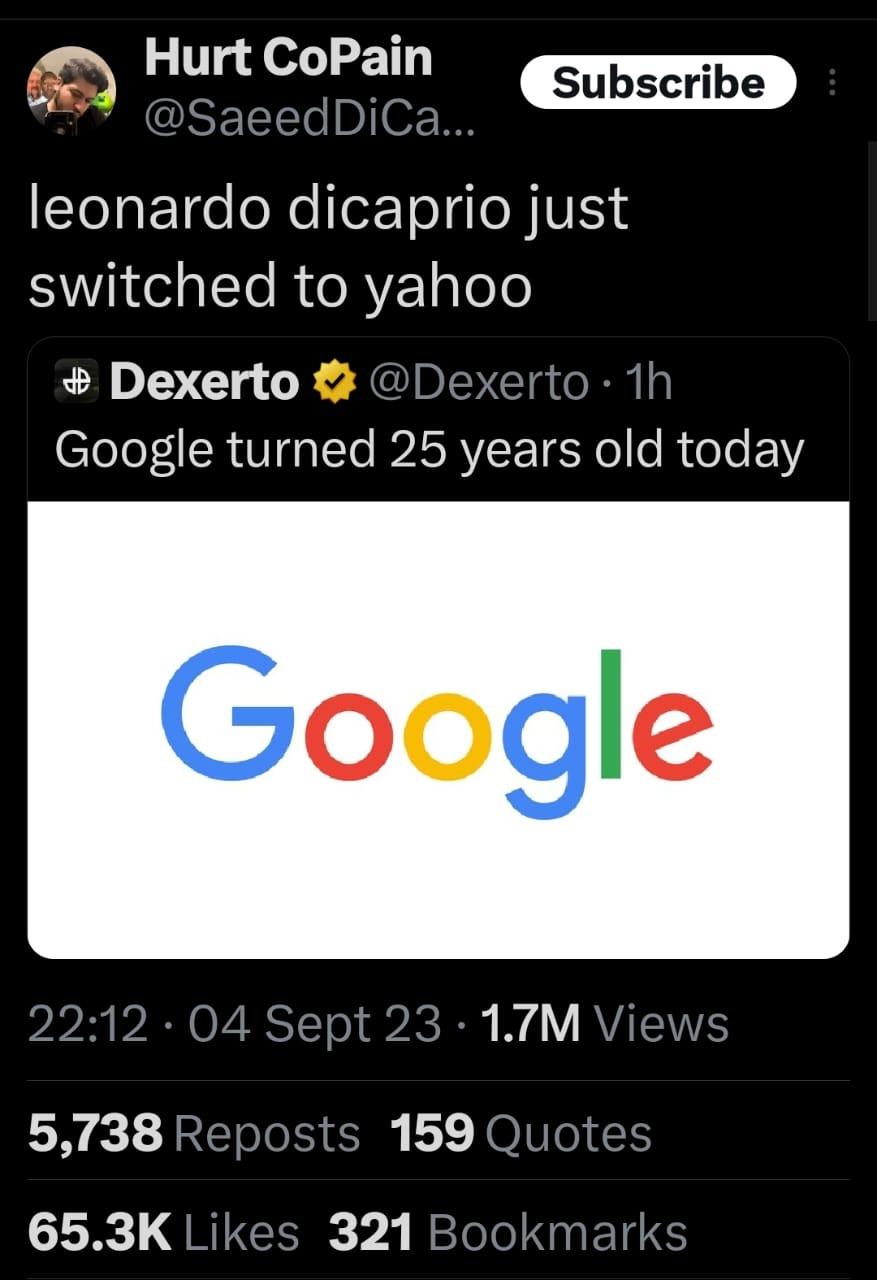
Task: Click the 1h timestamp on quoted tweet
Action: point(648,380)
